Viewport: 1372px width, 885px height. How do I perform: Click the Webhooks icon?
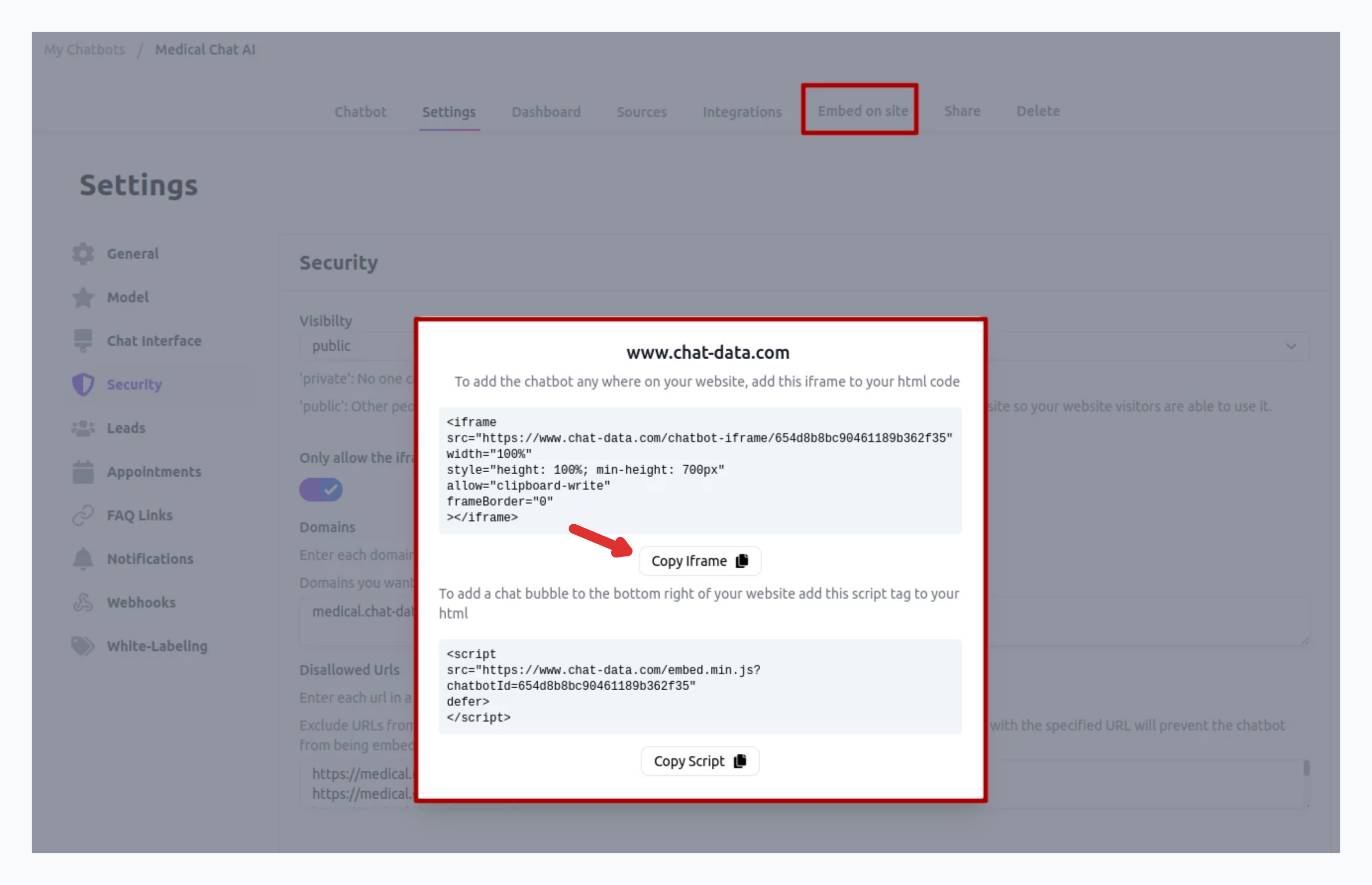pos(83,602)
